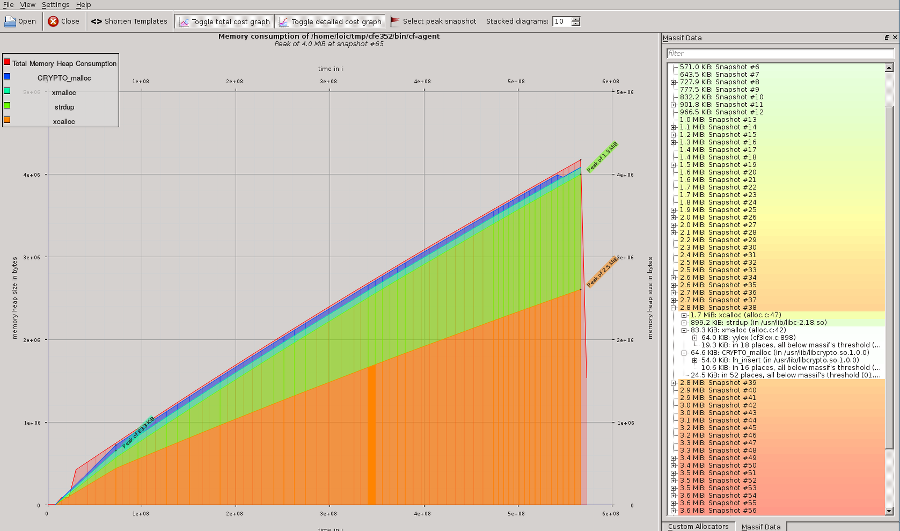Viewport: 900px width, 531px height.
Task: Float the Massif Data dock panel
Action: [885, 37]
